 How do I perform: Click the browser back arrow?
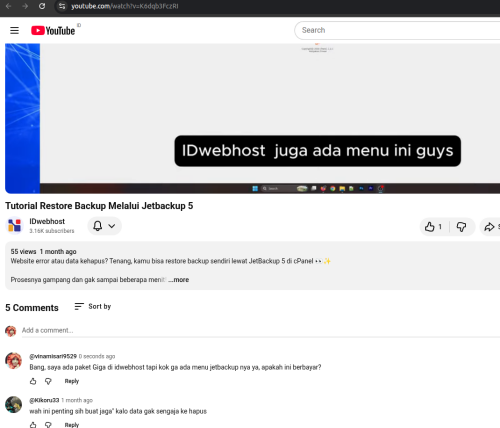9,6
